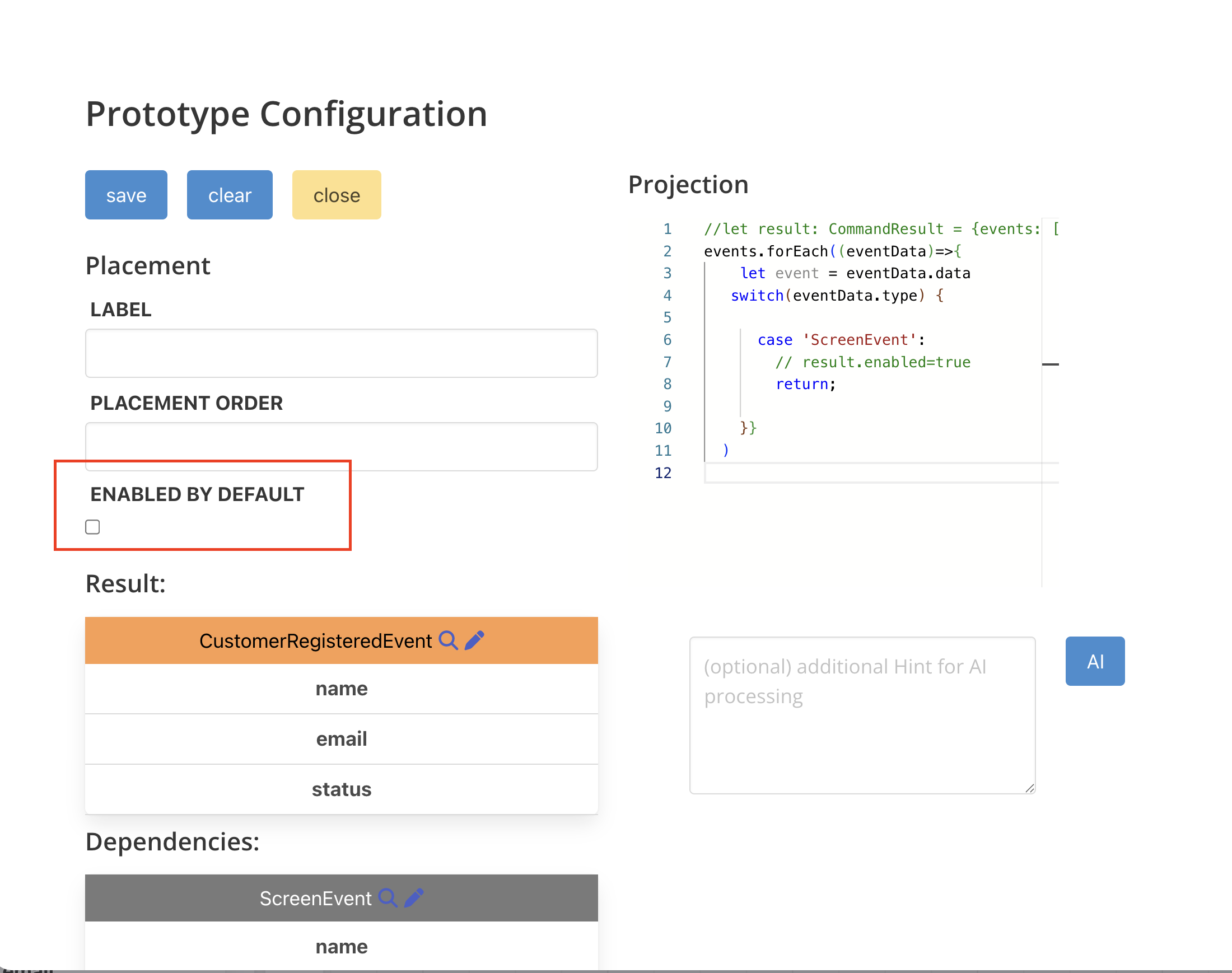The image size is (1232, 973).
Task: Click the ScreenEvent pencil edit icon
Action: click(414, 898)
